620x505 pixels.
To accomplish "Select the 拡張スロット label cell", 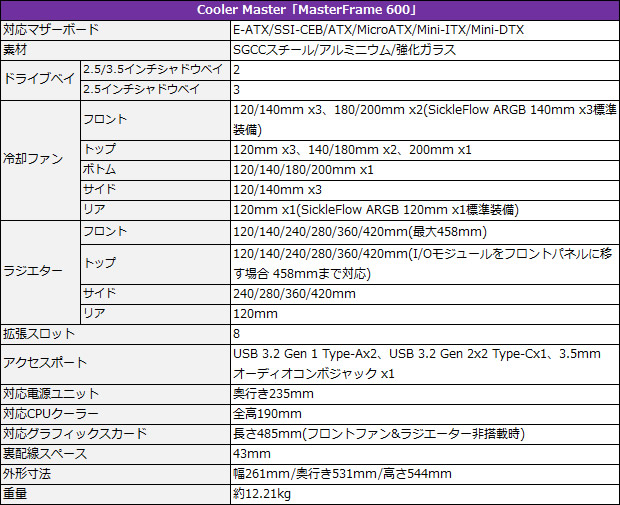I will [115, 335].
